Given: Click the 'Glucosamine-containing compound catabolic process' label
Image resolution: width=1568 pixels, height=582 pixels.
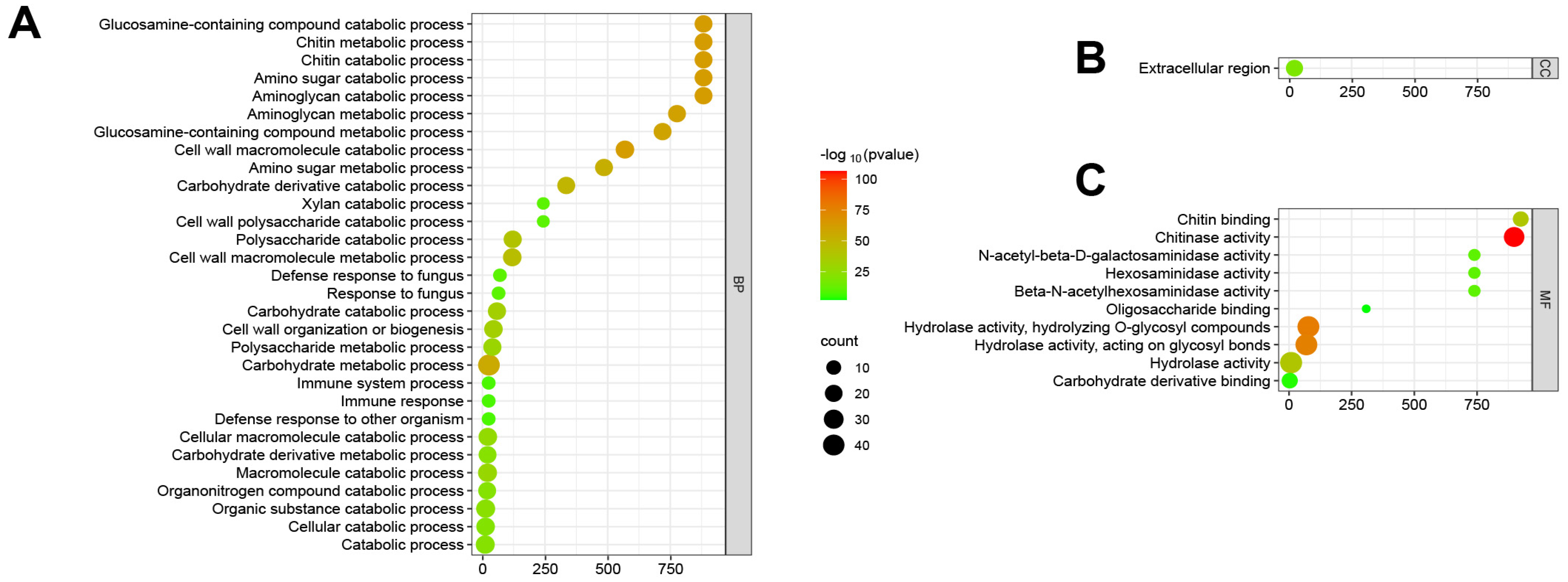Looking at the screenshot, I should [x=281, y=24].
